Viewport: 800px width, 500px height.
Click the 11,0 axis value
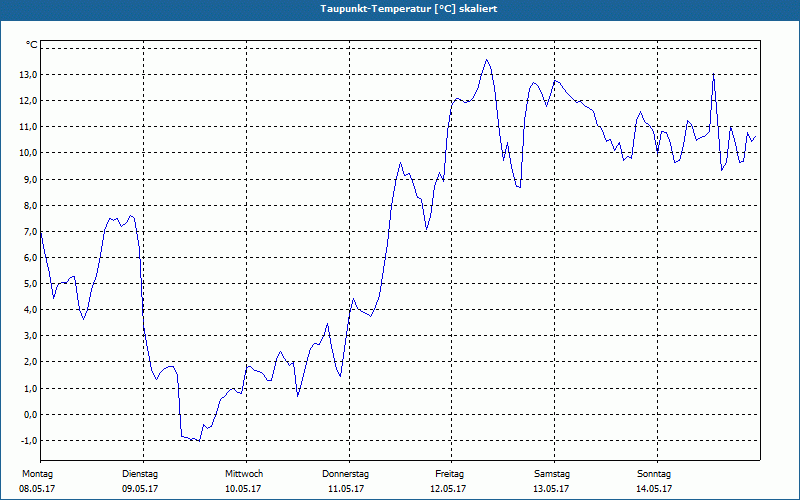click(28, 127)
